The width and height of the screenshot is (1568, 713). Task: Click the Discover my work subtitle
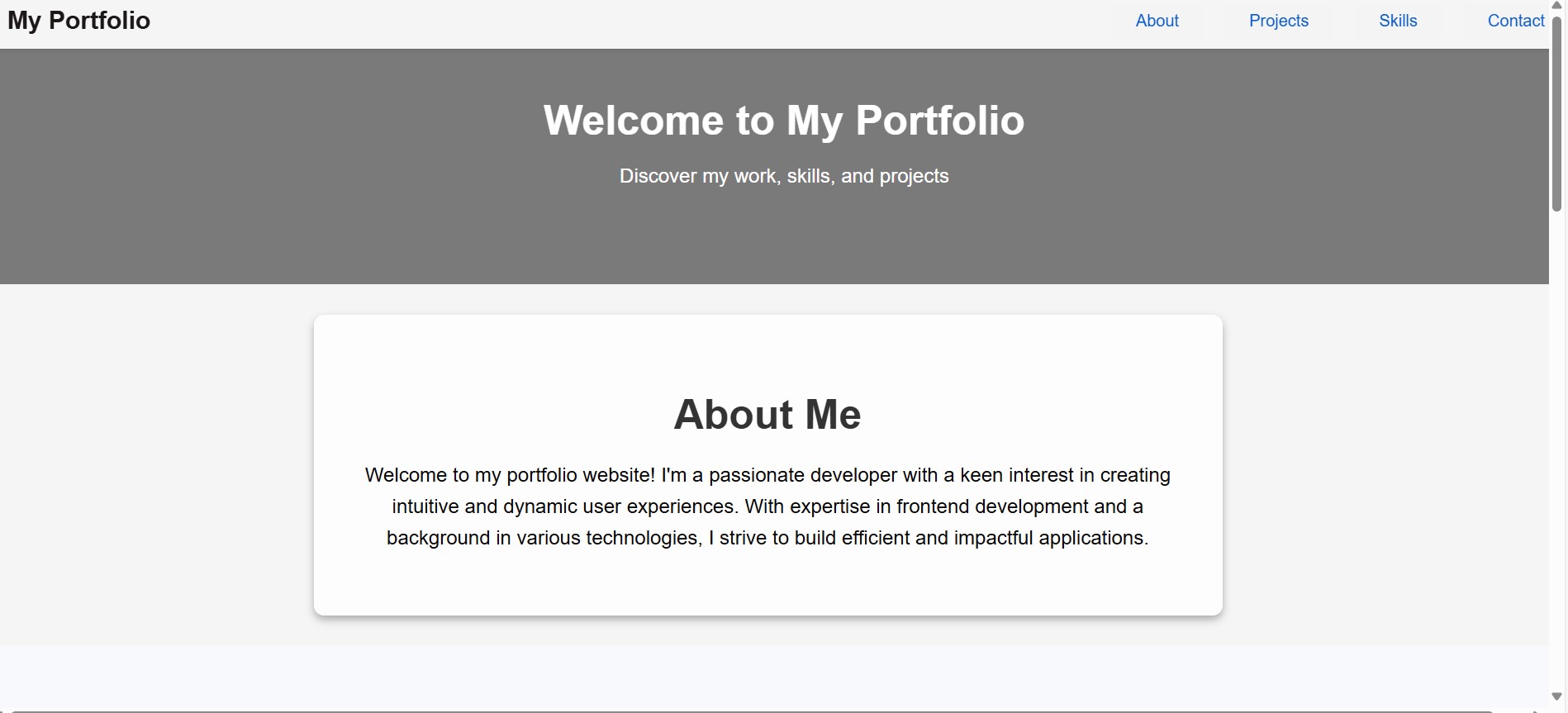[x=783, y=176]
